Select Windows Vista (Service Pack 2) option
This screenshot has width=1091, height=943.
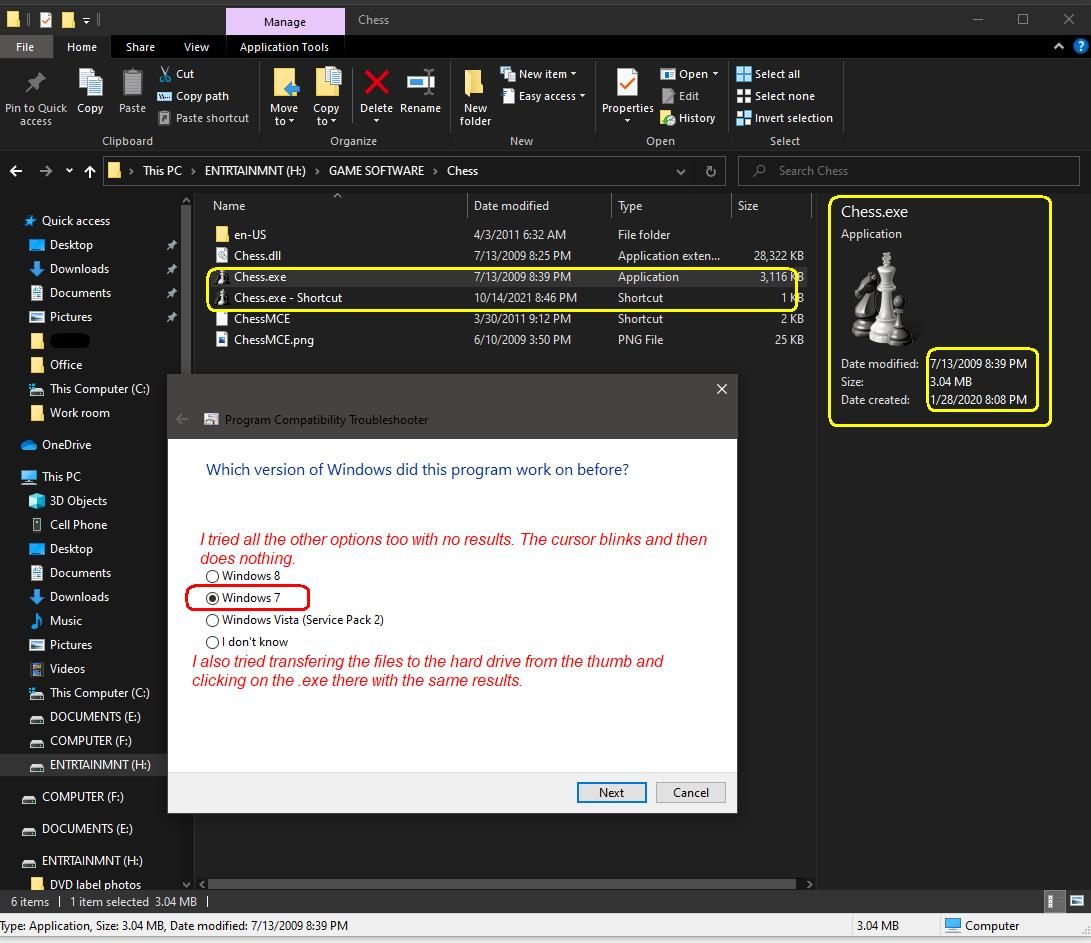tap(294, 620)
